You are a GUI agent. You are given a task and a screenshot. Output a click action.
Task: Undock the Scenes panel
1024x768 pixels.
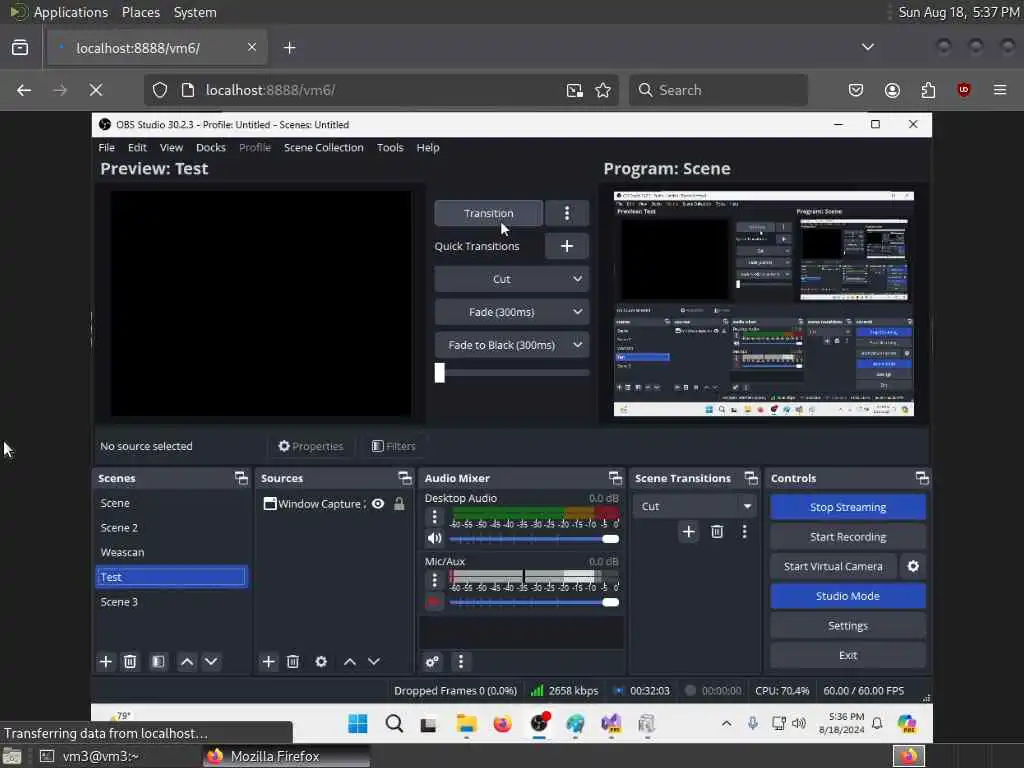coord(241,478)
